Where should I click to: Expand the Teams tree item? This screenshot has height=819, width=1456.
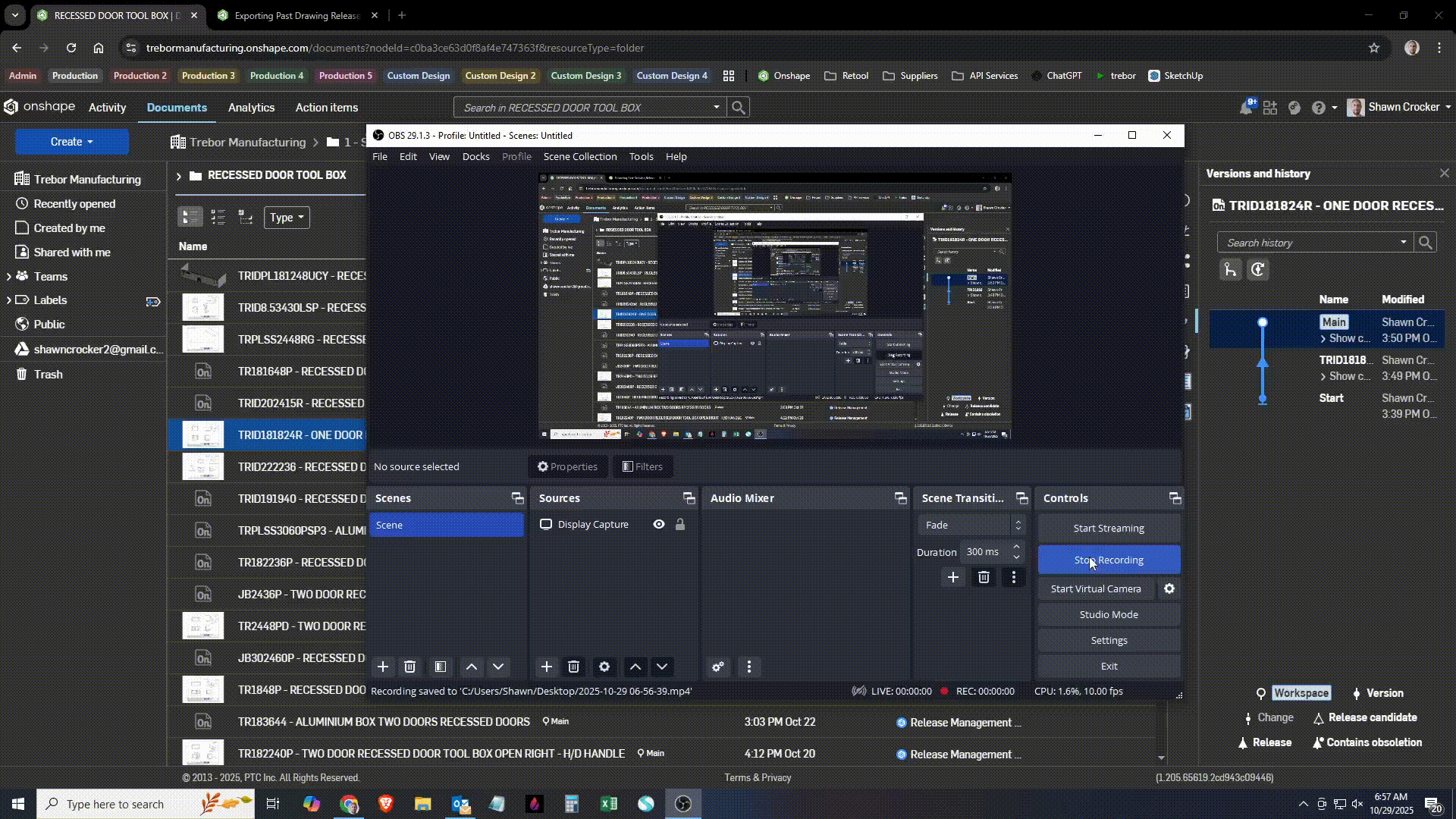8,277
